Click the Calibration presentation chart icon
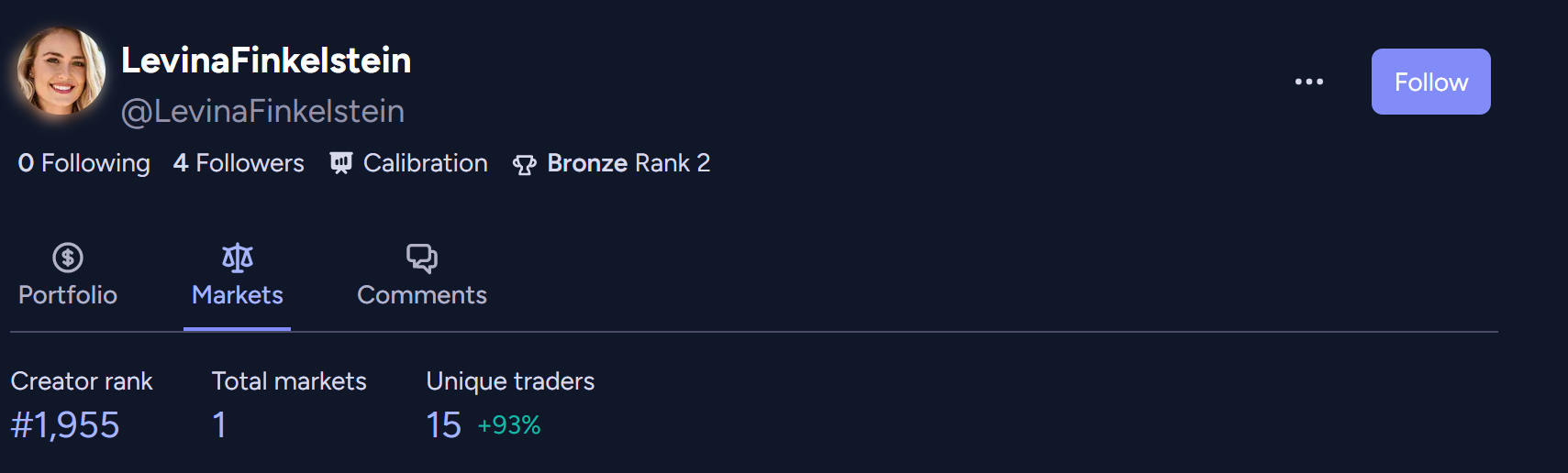Viewport: 1568px width, 473px height. click(x=341, y=163)
